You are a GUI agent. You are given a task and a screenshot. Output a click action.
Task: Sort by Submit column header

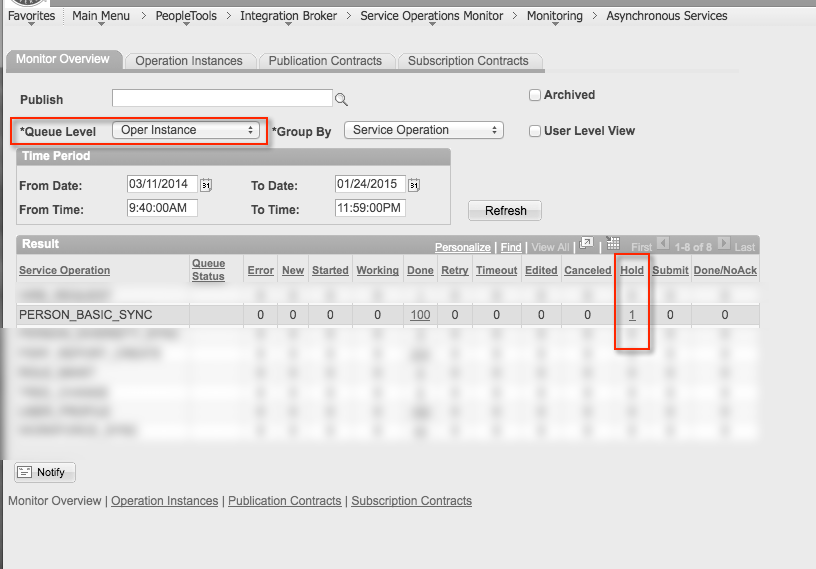670,270
